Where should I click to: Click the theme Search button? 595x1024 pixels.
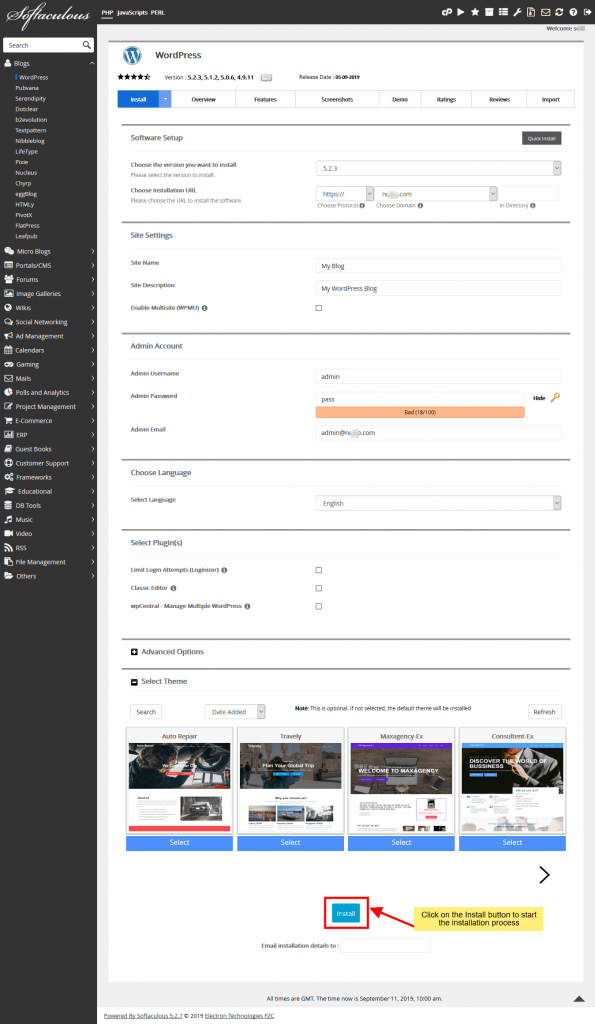(x=146, y=712)
